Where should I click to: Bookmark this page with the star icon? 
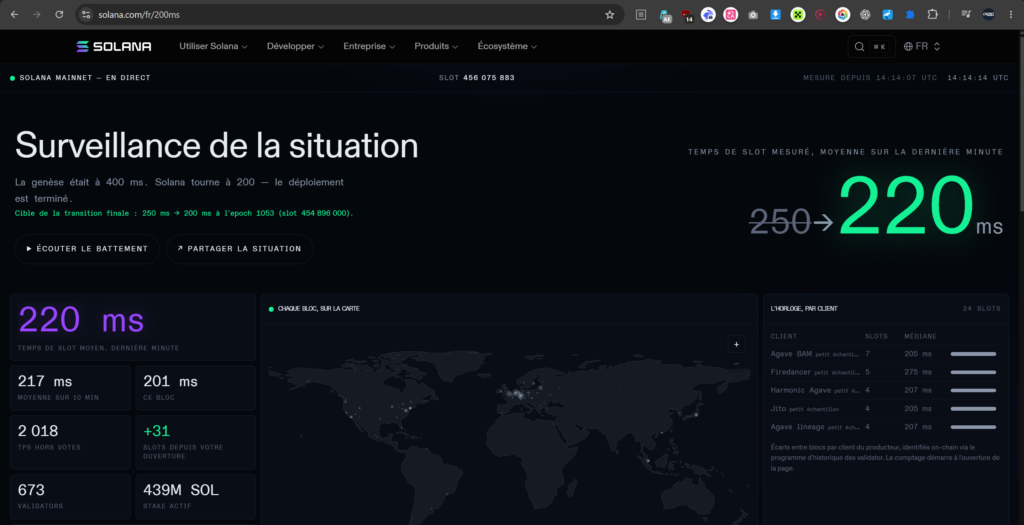(x=609, y=14)
